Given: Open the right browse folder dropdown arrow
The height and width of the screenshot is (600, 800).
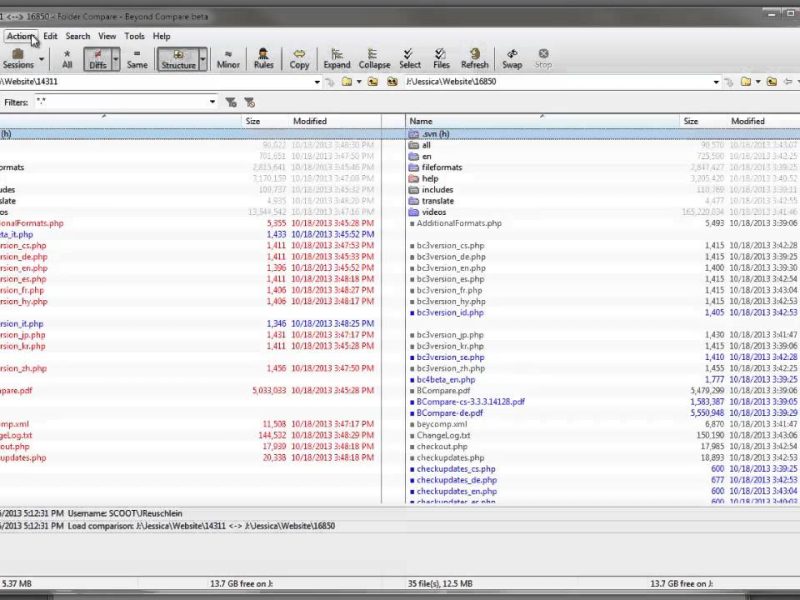Looking at the screenshot, I should point(758,82).
